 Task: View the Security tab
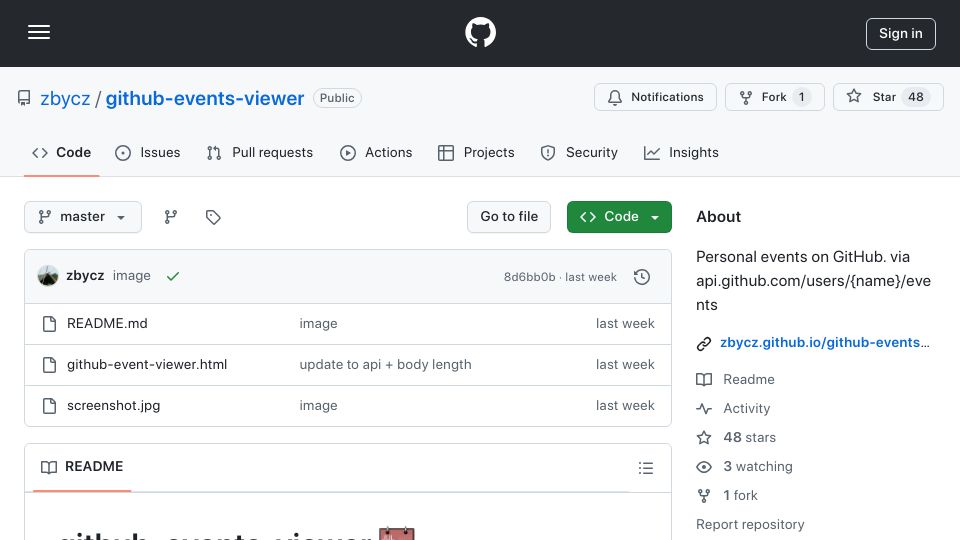click(x=579, y=152)
